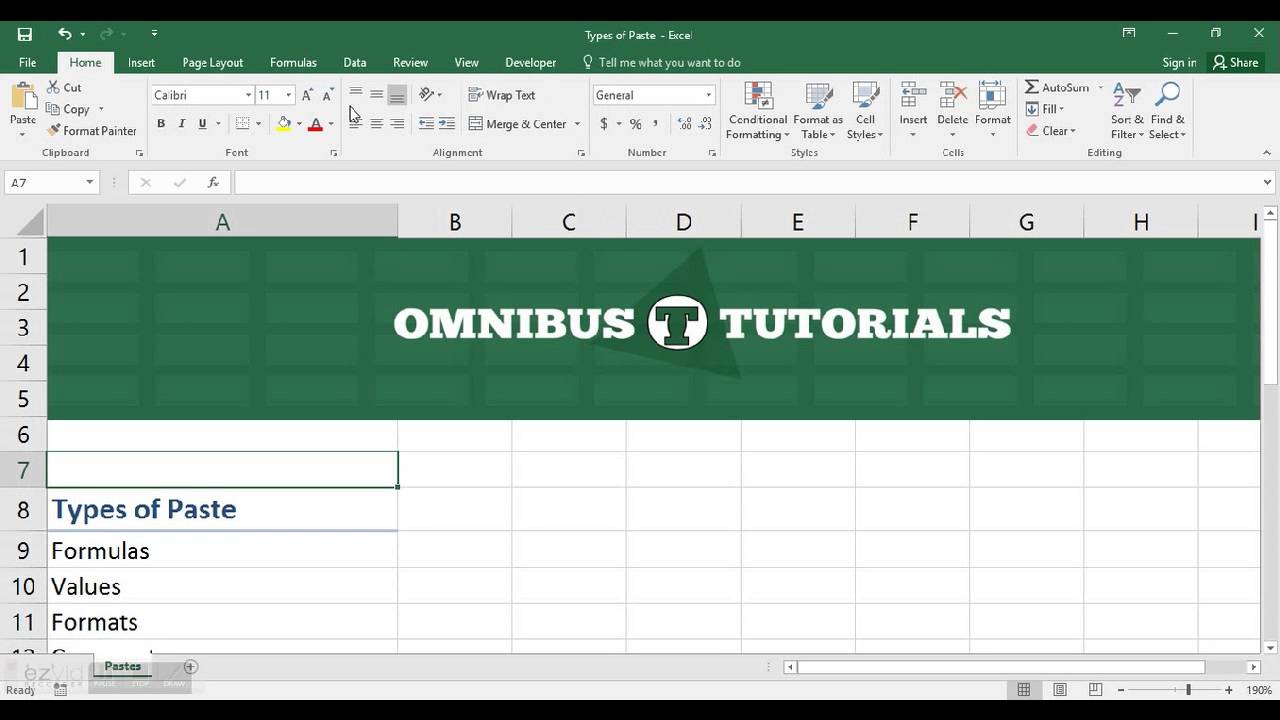
Task: Open the font size dropdown
Action: coord(288,95)
